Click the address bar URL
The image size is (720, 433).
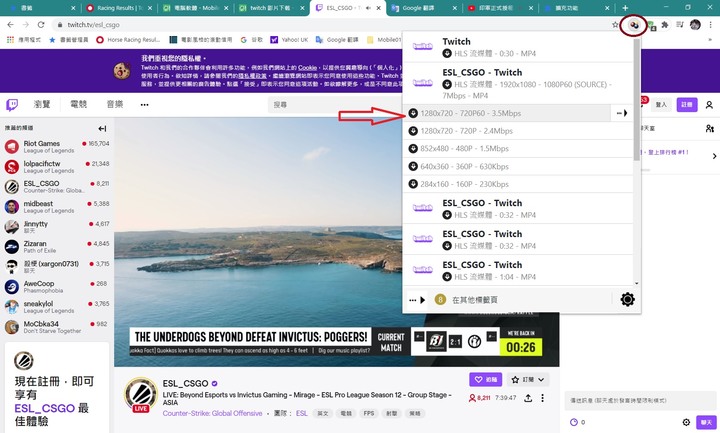93,25
